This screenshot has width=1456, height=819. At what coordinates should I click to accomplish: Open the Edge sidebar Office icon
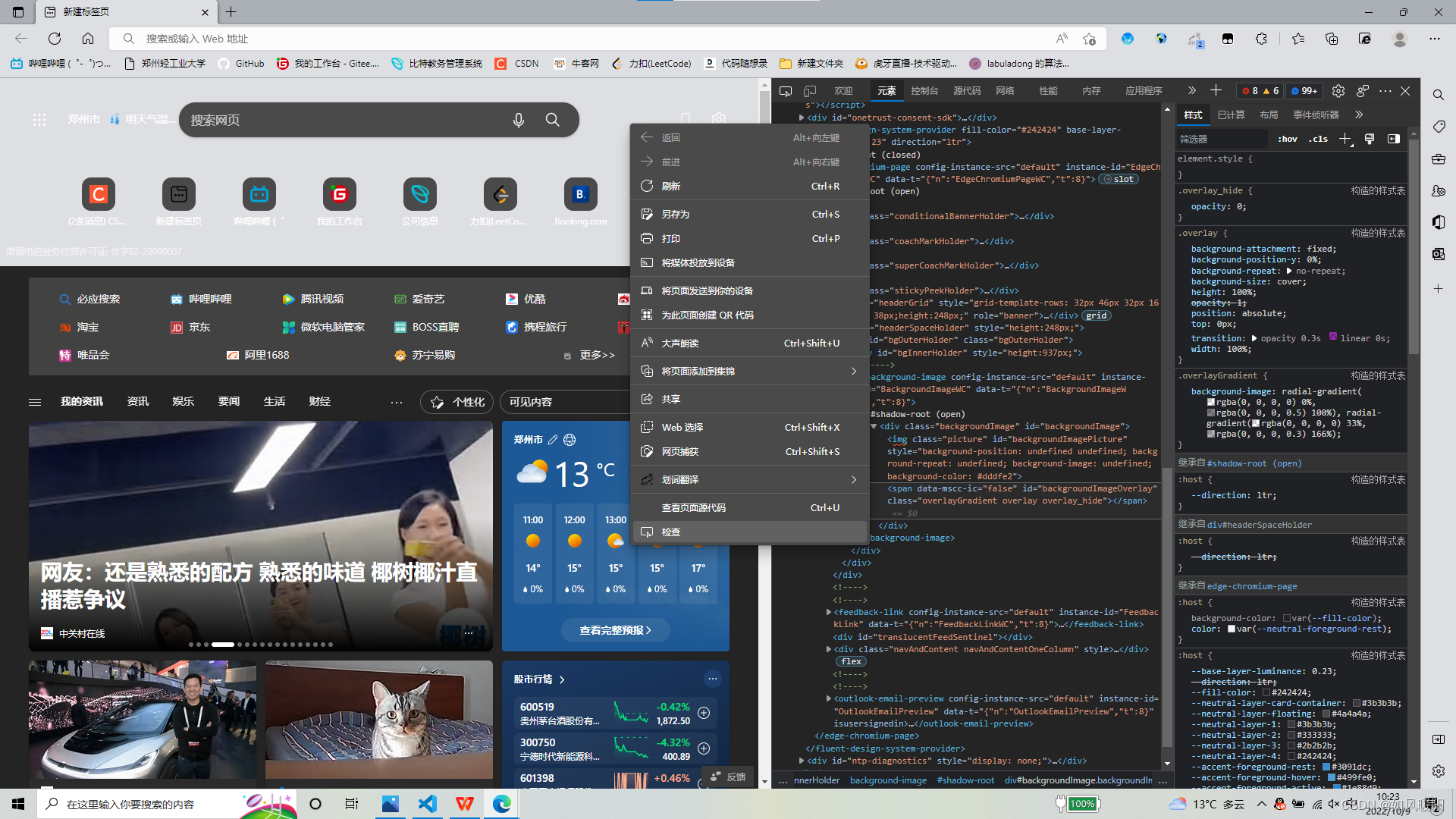1439,222
